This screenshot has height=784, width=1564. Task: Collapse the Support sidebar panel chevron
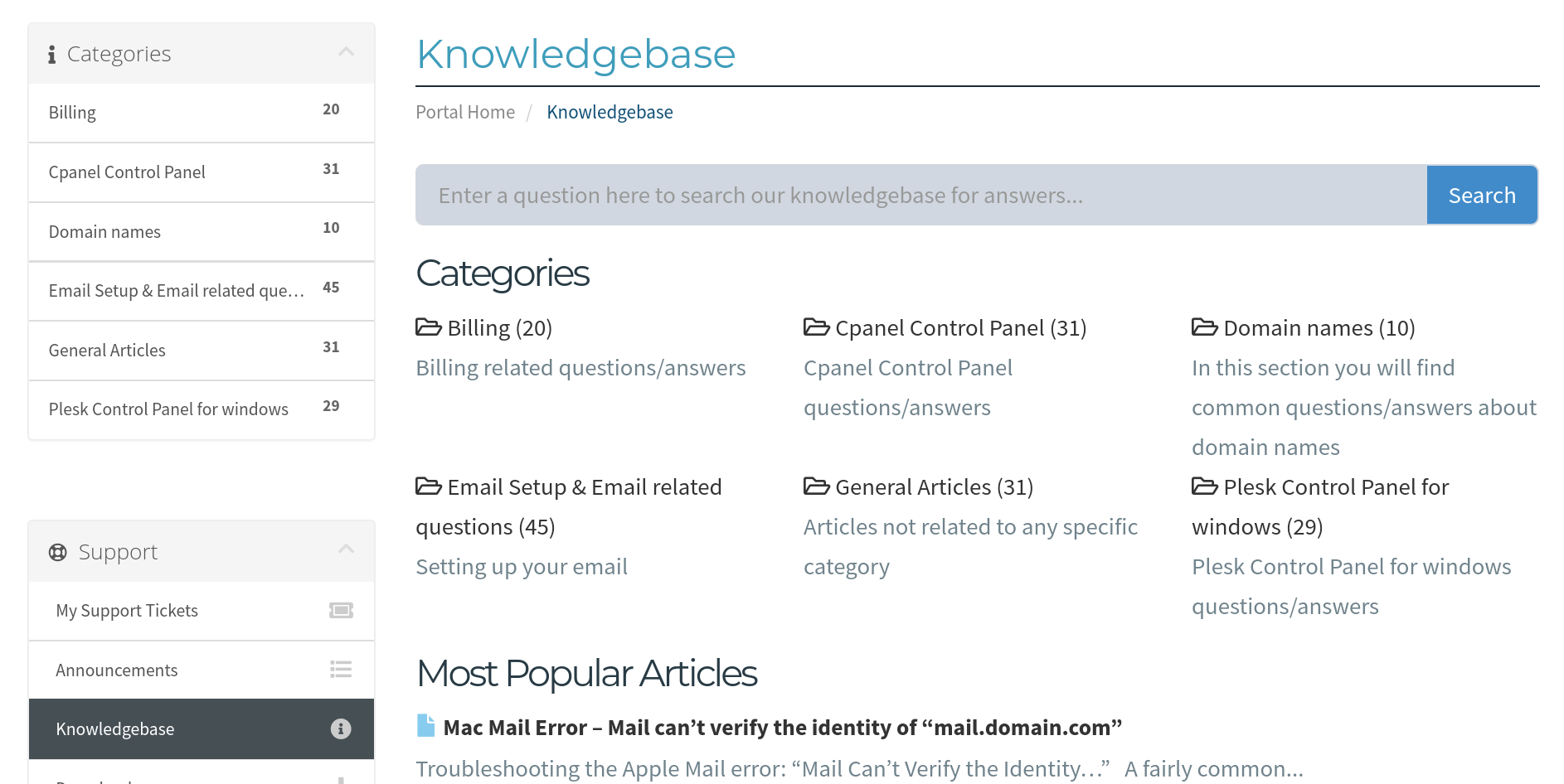[347, 549]
